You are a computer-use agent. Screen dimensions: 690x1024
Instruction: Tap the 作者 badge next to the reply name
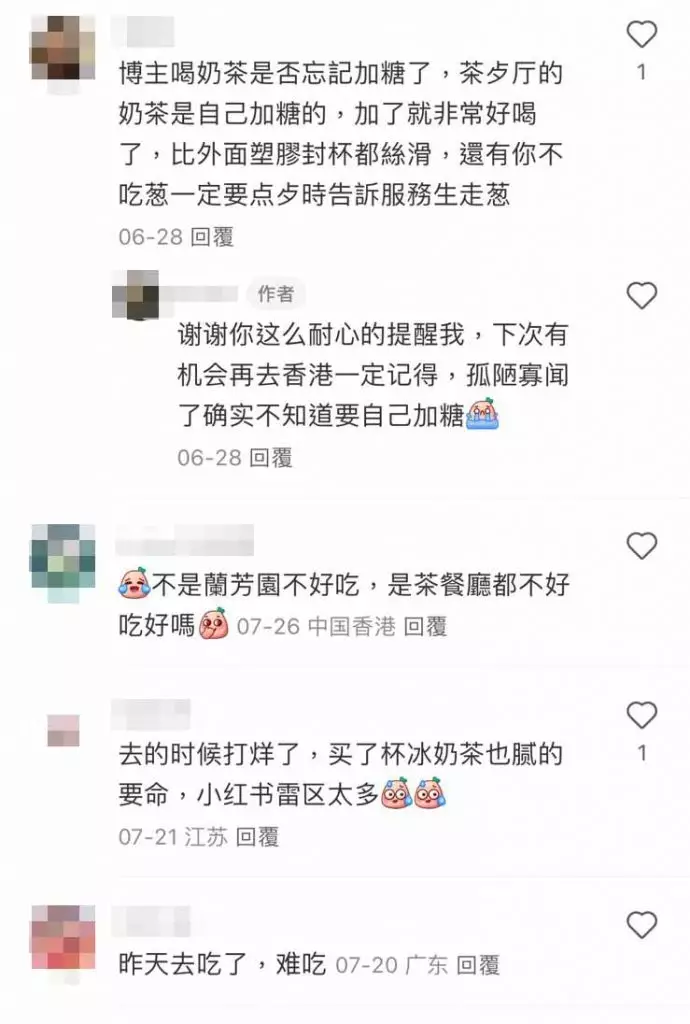pyautogui.click(x=275, y=295)
